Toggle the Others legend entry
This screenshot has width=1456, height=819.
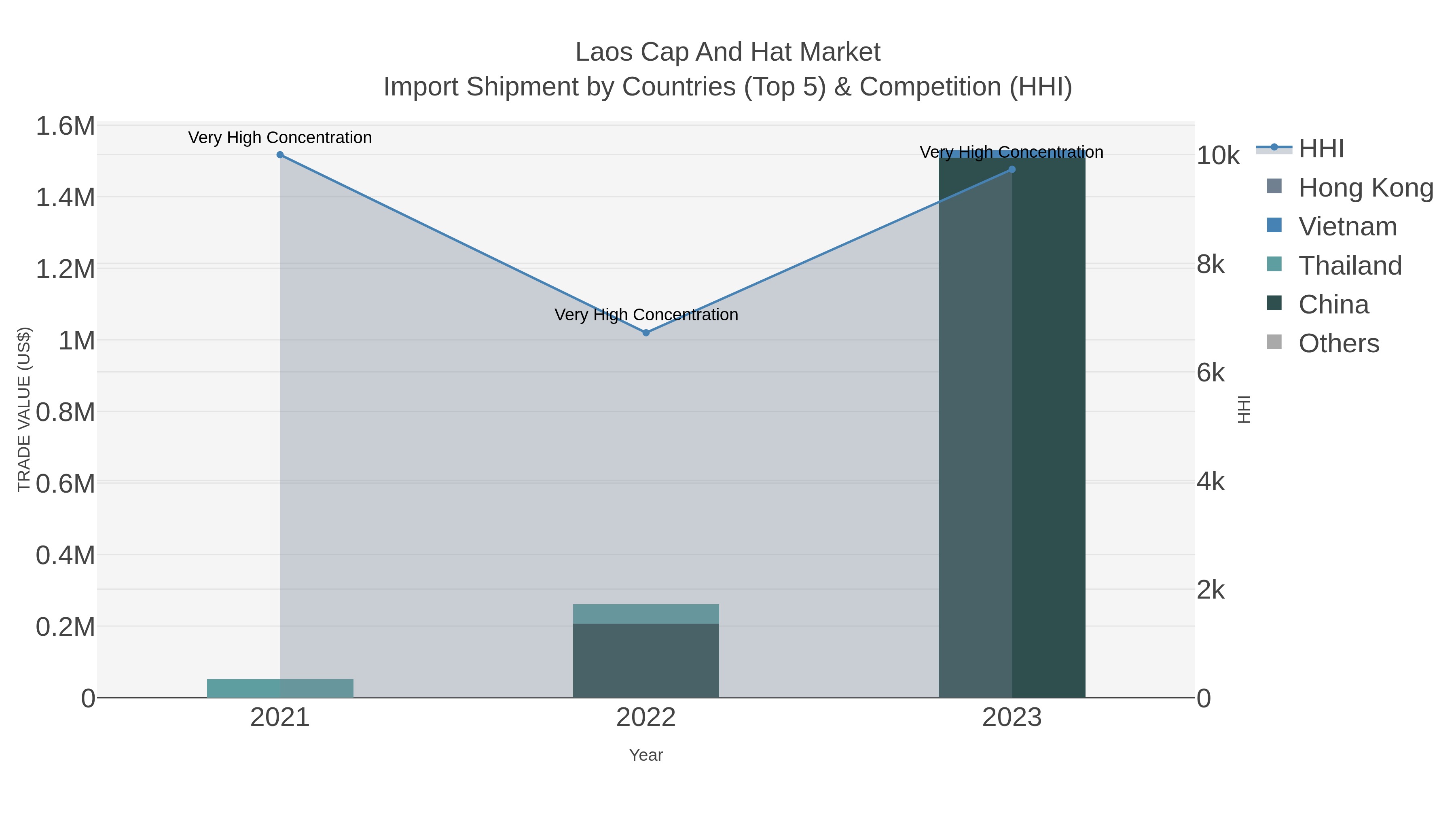[x=1323, y=343]
